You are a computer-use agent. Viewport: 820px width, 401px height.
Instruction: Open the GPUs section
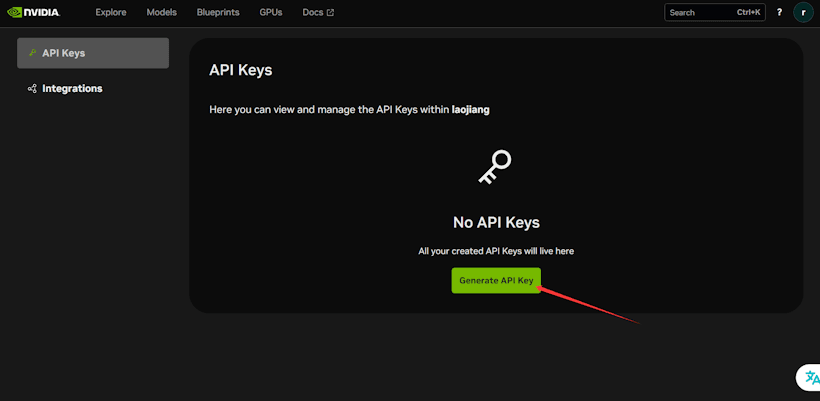[x=271, y=13]
